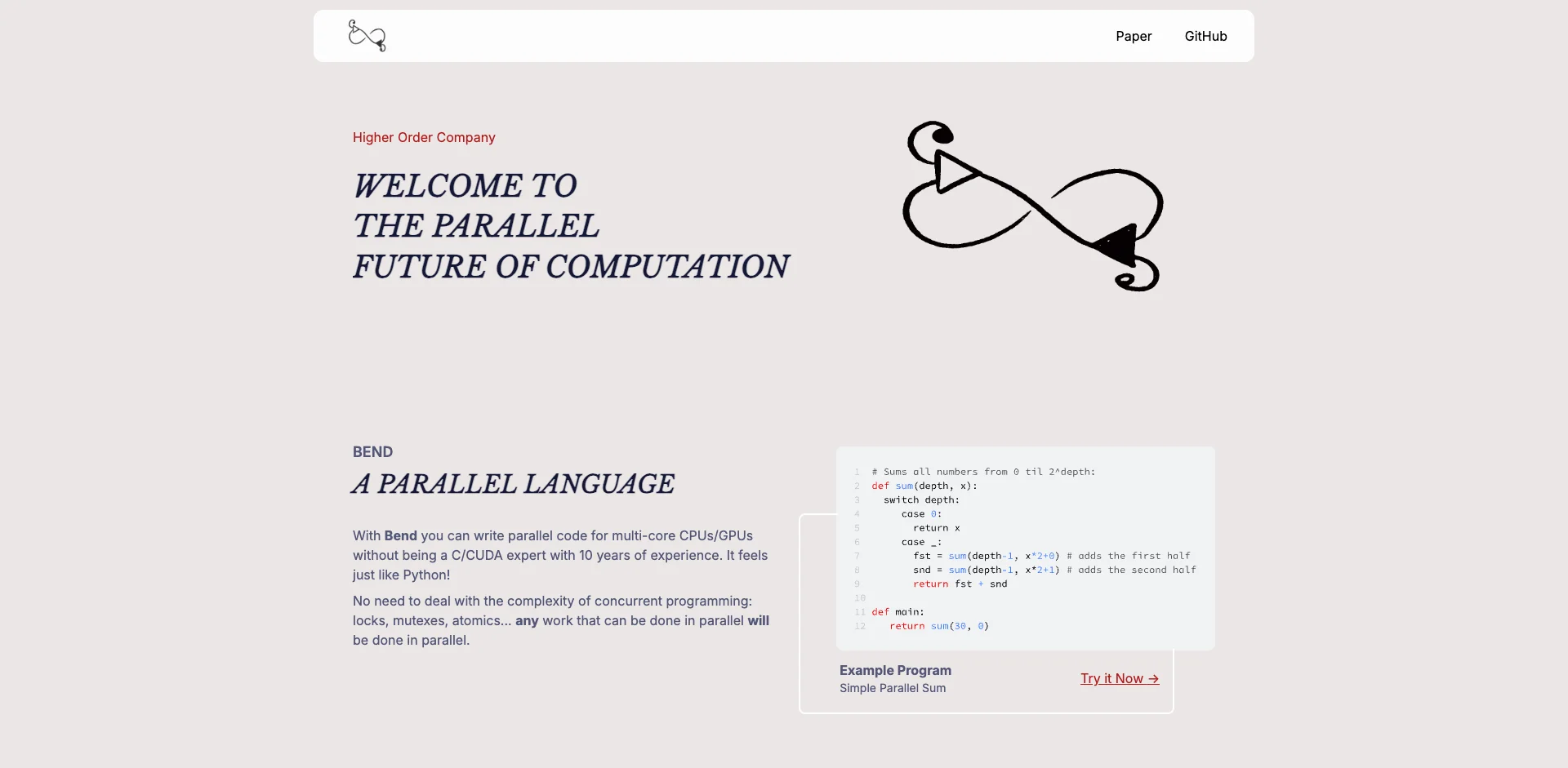Click the BEND section label

(x=372, y=451)
